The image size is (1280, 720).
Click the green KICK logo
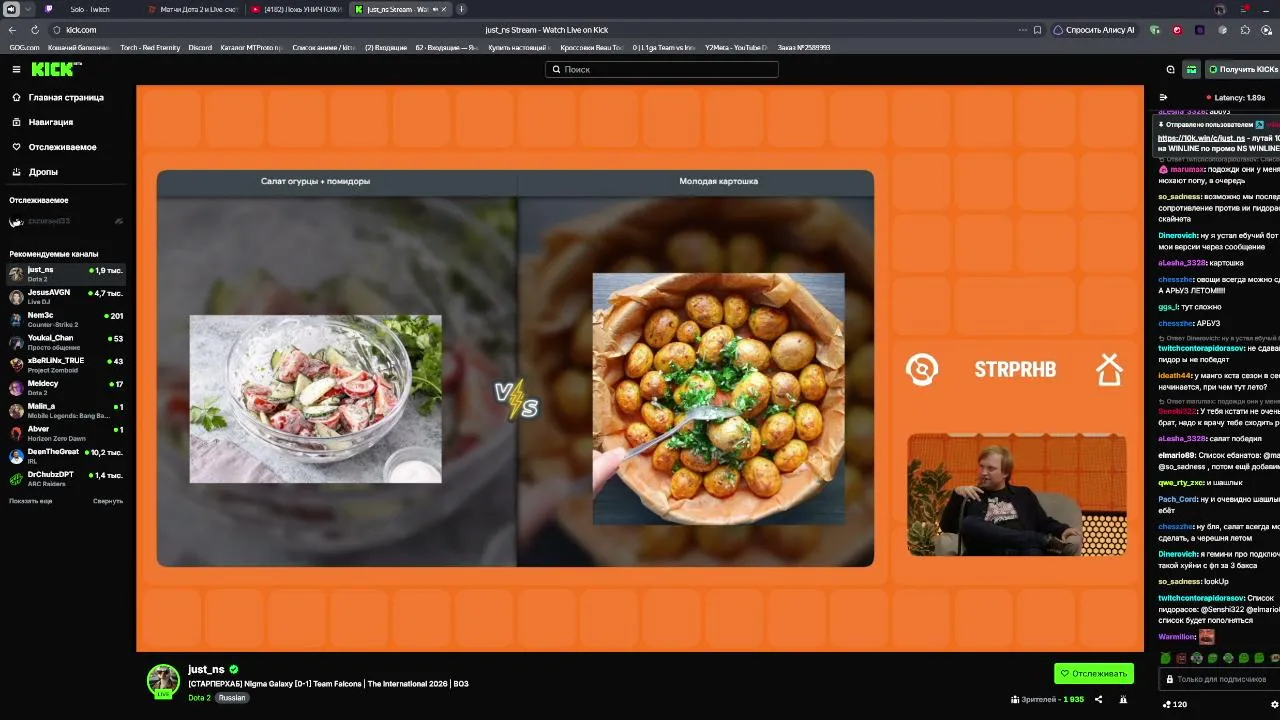click(57, 69)
